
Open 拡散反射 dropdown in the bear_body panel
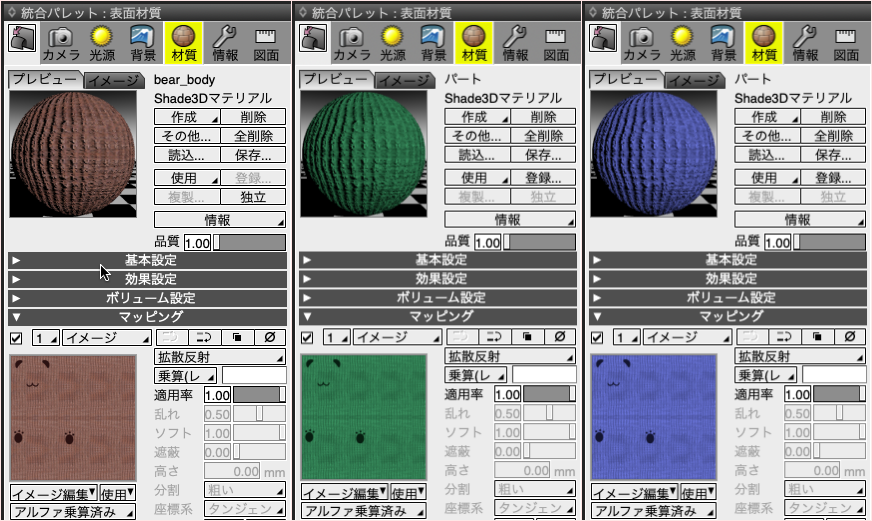pos(220,357)
